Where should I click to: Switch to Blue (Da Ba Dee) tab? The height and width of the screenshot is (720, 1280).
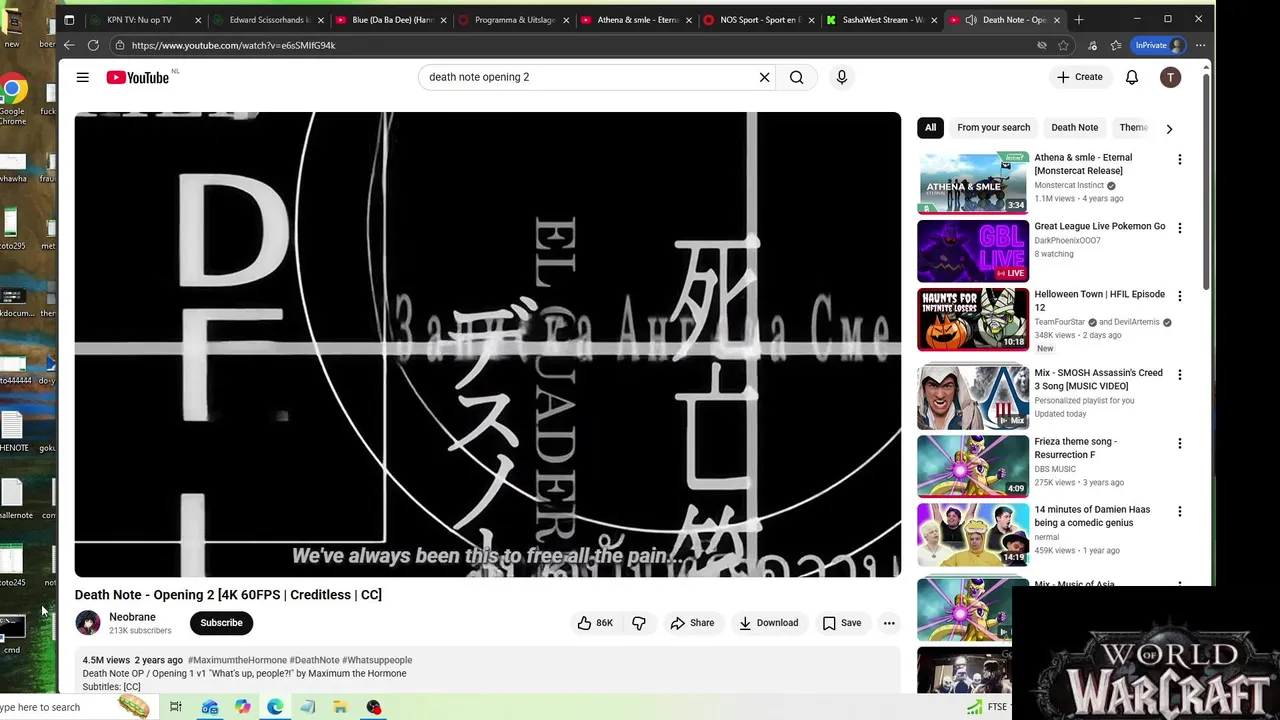[x=390, y=20]
